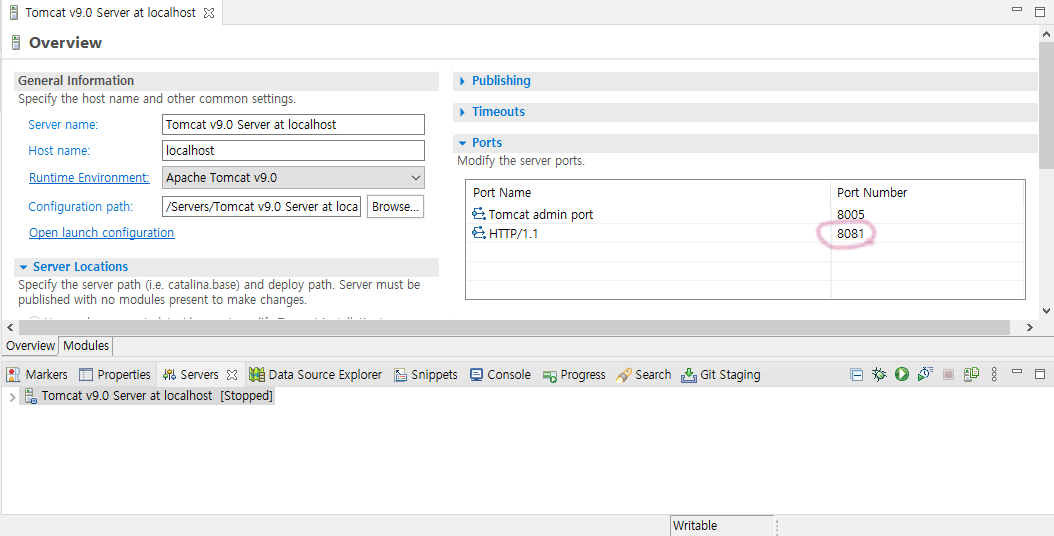Open the Snippets view tab
1054x536 pixels.
(426, 375)
